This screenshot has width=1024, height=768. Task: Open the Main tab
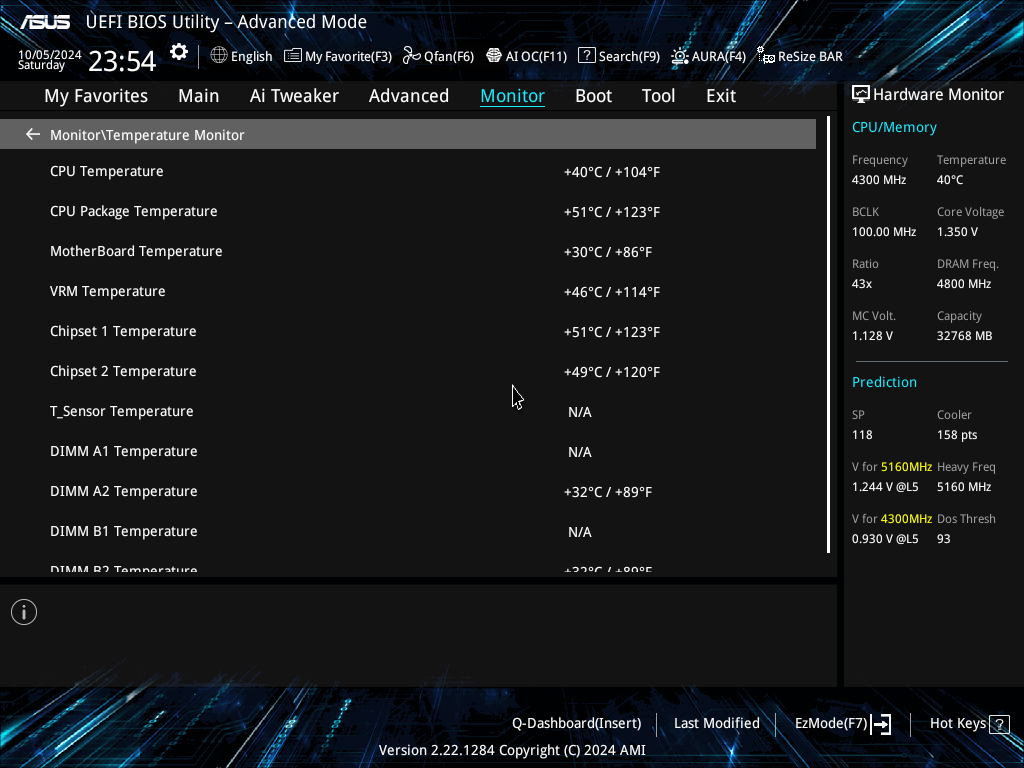199,96
